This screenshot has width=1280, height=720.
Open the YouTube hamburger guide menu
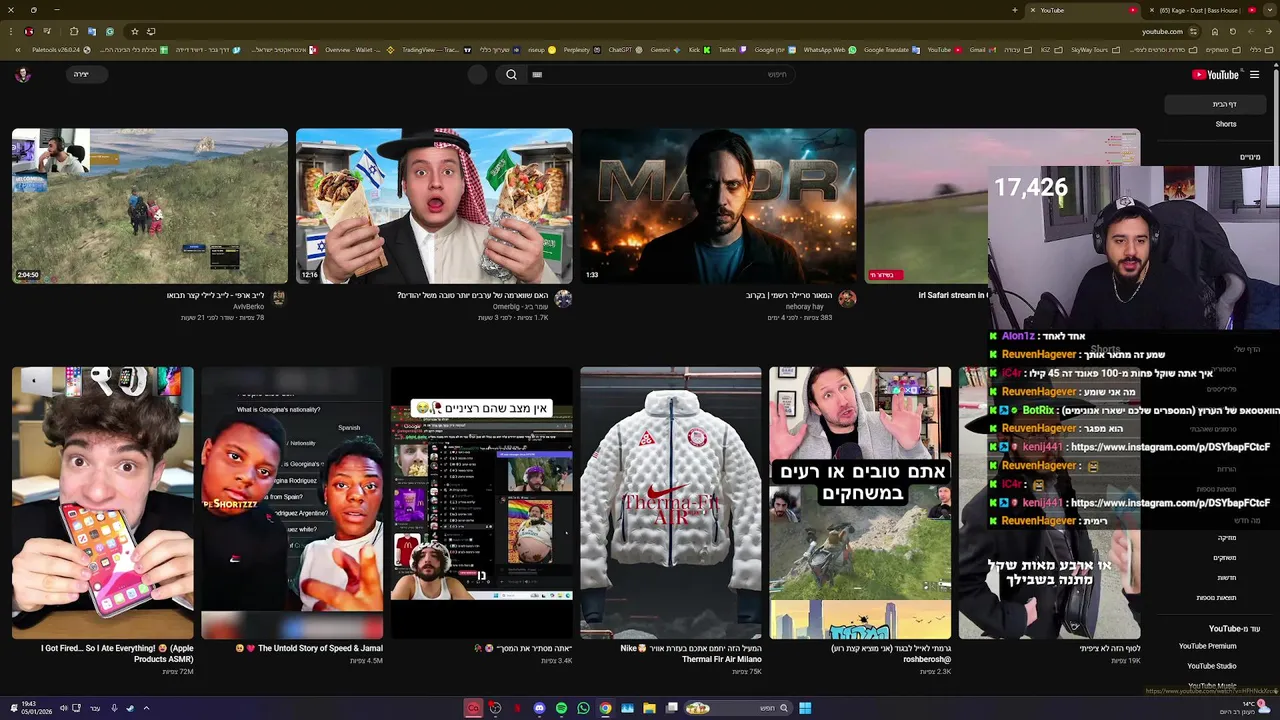[x=1254, y=74]
